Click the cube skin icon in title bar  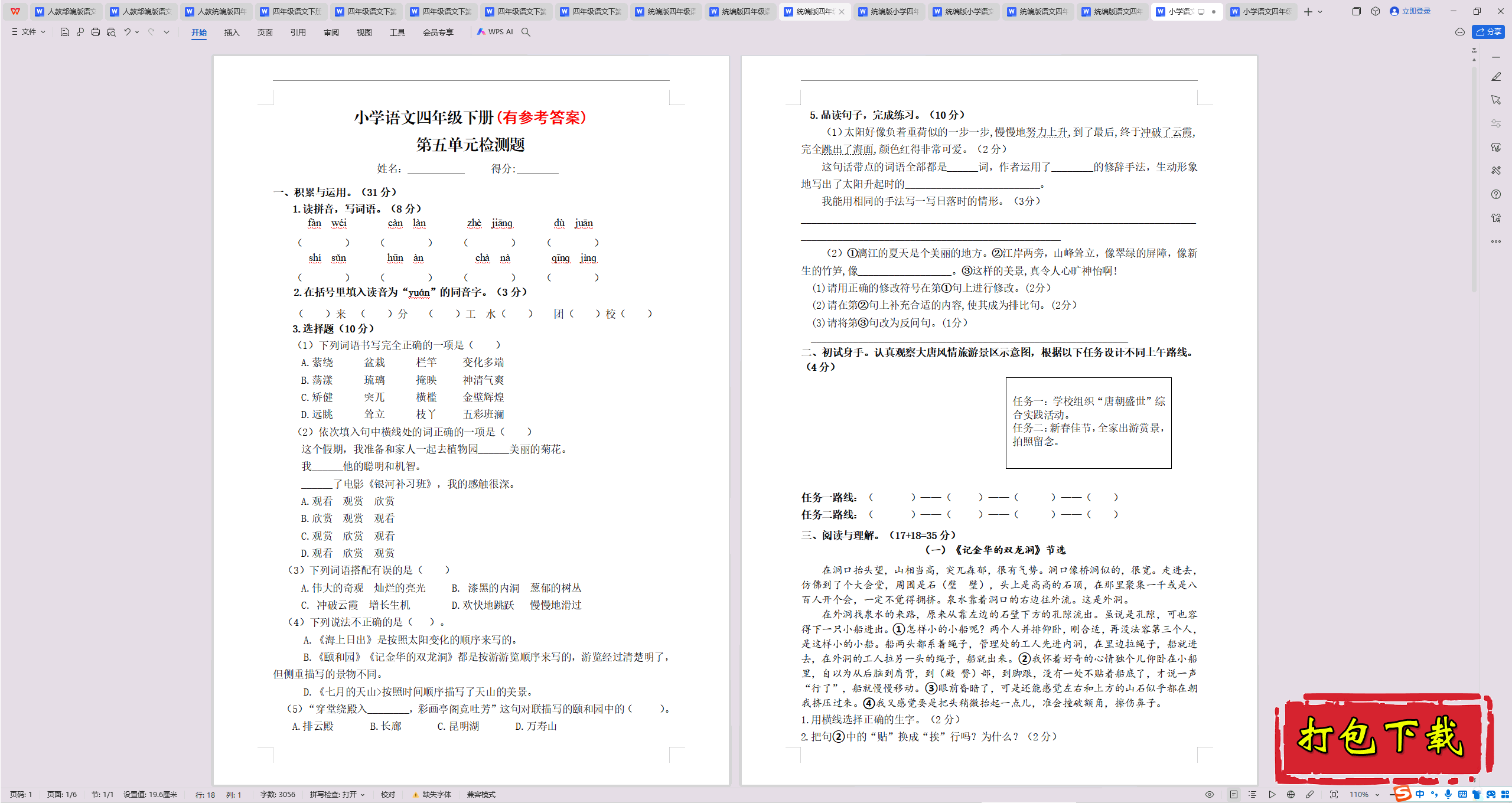[x=1376, y=11]
